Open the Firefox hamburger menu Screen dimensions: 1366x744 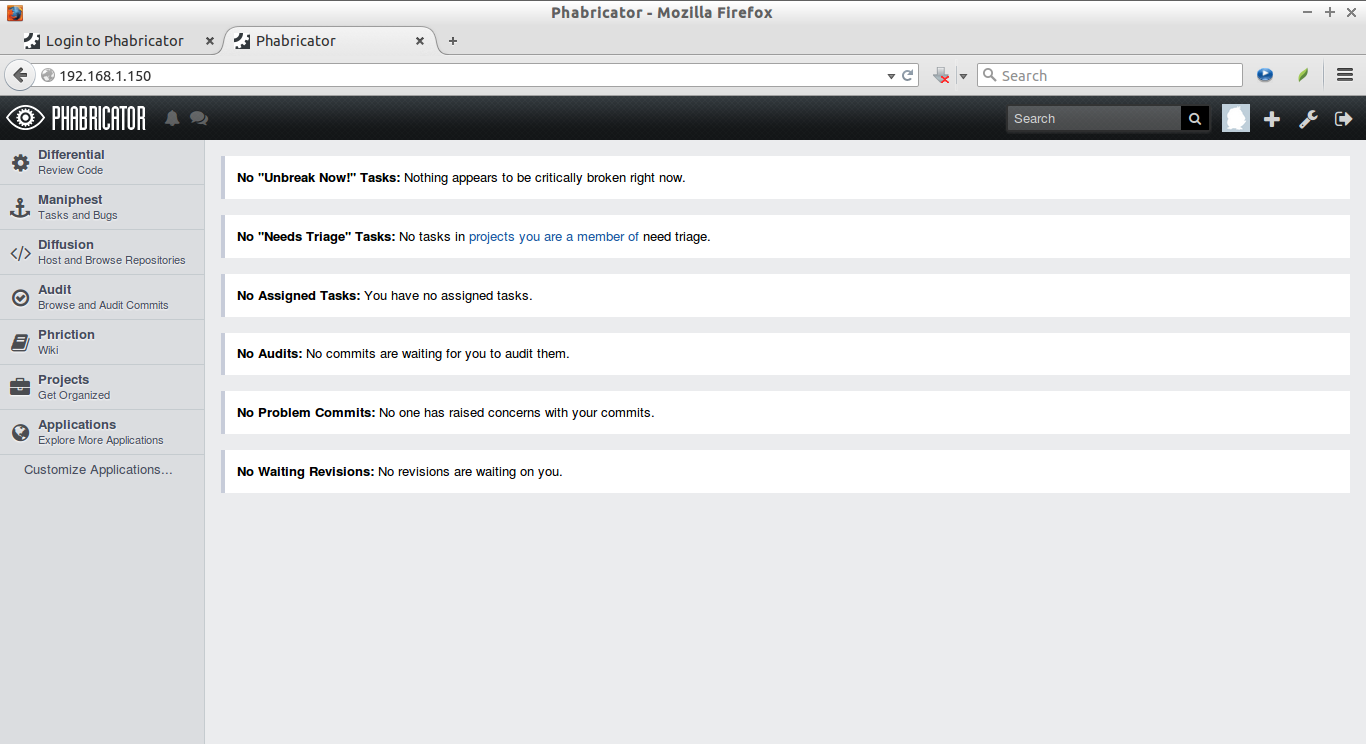point(1345,75)
